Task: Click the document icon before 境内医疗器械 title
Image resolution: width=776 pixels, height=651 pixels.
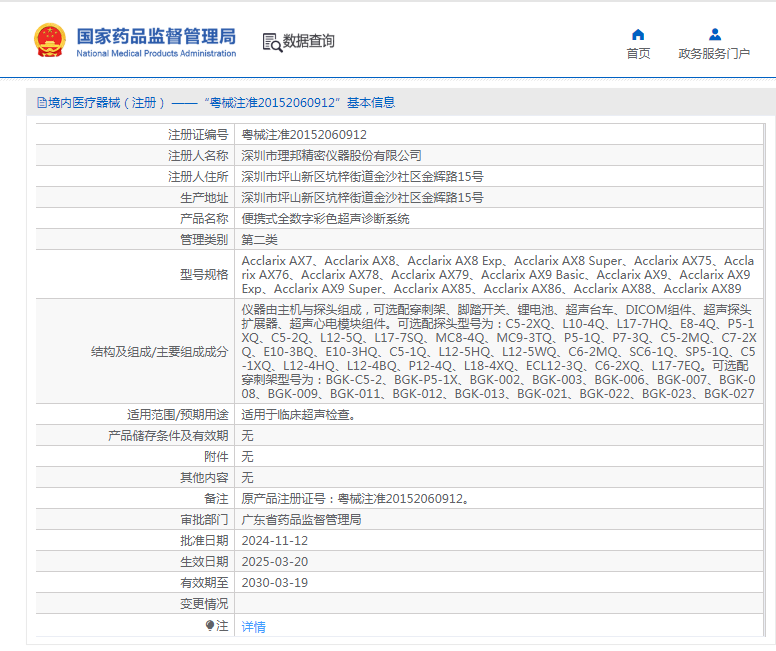Action: coord(41,102)
